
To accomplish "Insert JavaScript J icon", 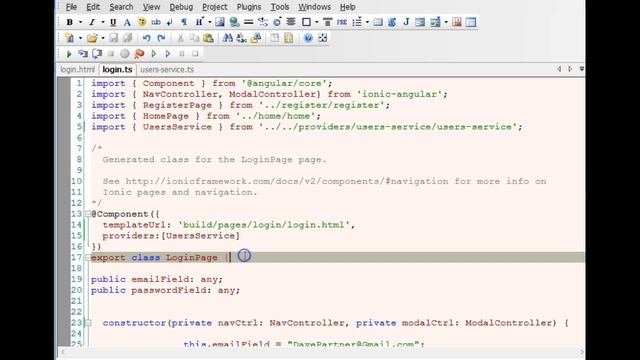I will 406,22.
